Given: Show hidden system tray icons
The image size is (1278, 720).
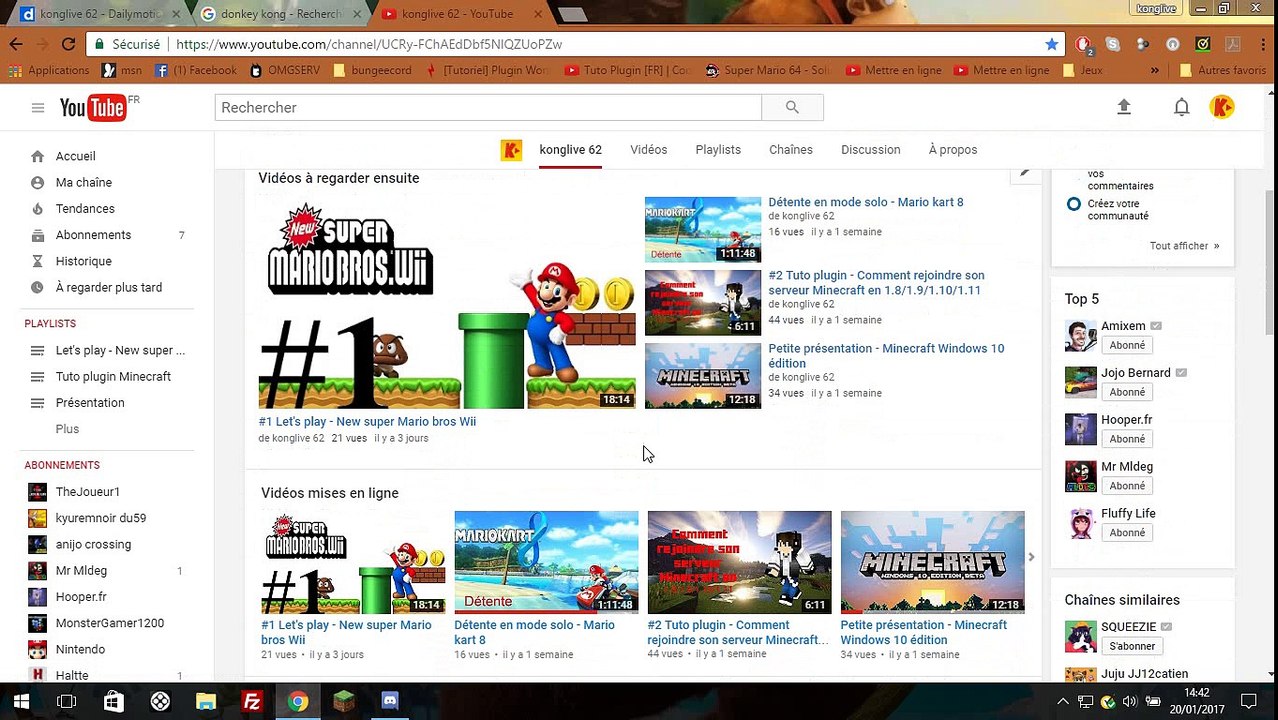Looking at the screenshot, I should coord(1062,701).
